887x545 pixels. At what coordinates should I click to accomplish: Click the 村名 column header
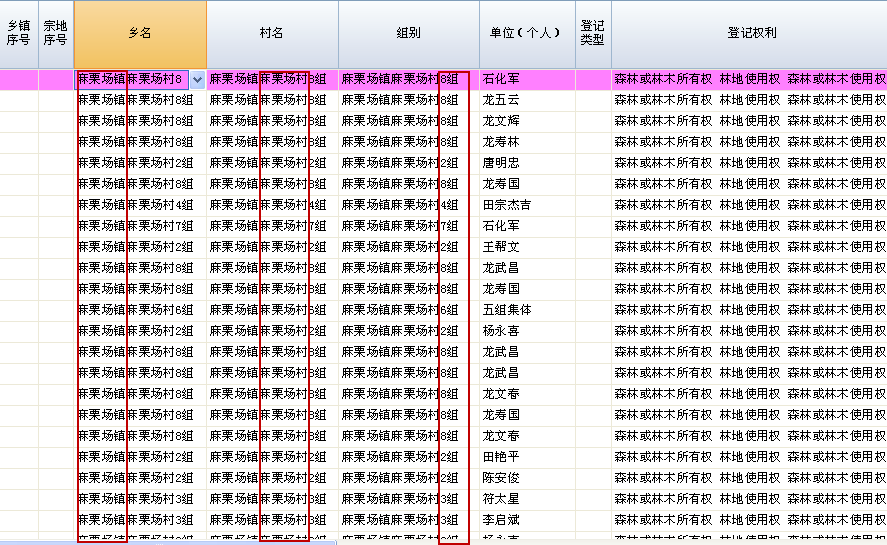[272, 34]
